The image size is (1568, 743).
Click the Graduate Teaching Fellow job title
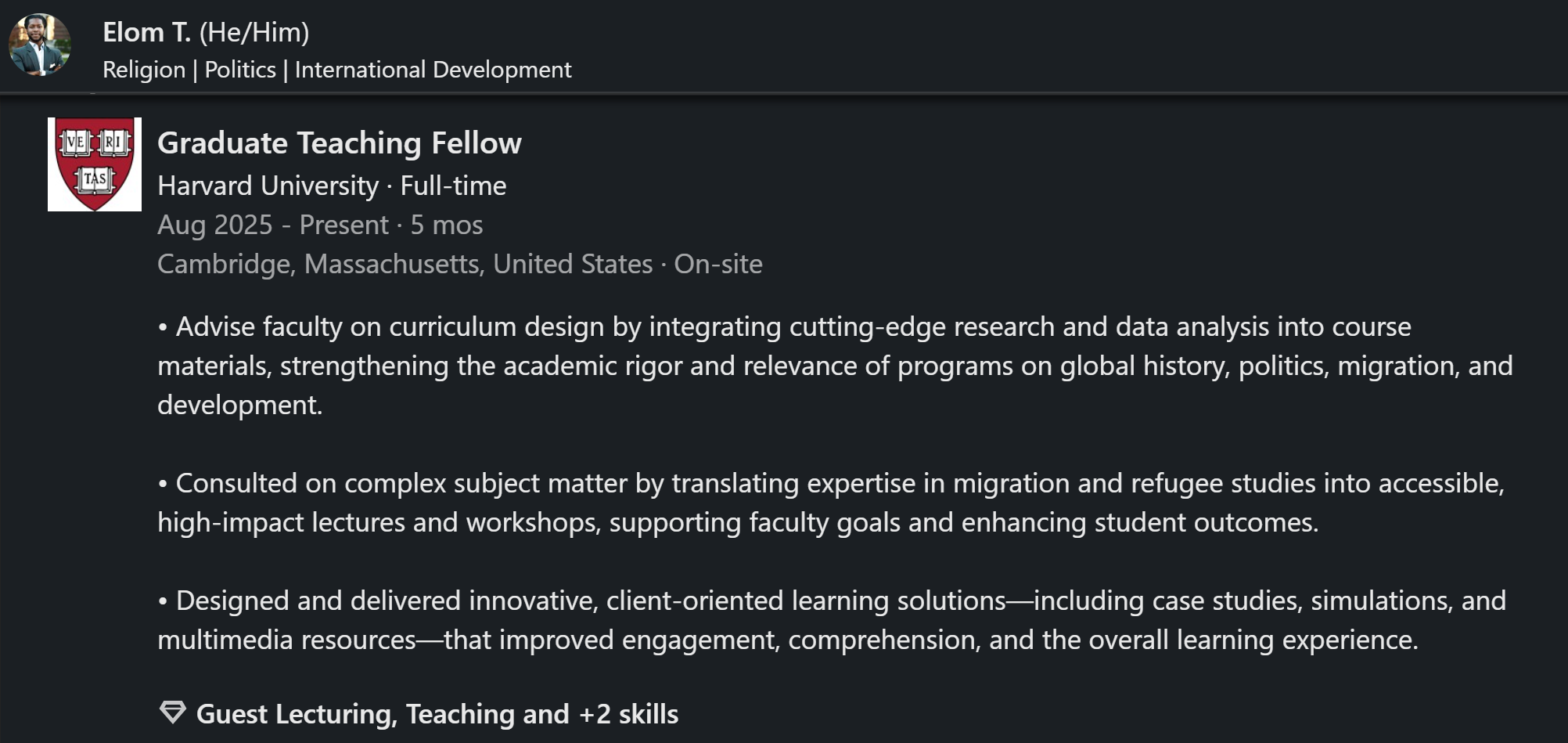pos(339,143)
